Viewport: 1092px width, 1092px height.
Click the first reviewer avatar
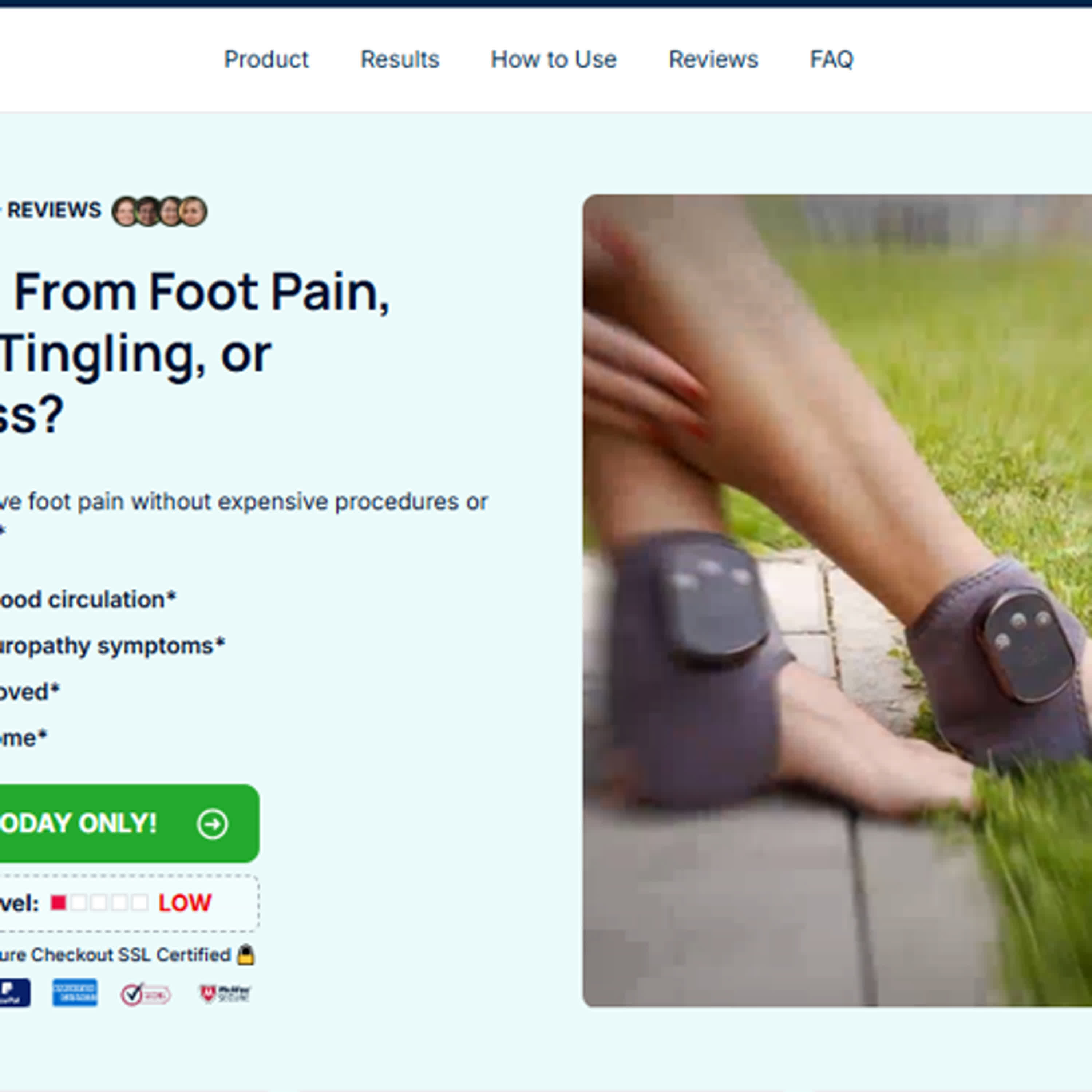point(125,212)
